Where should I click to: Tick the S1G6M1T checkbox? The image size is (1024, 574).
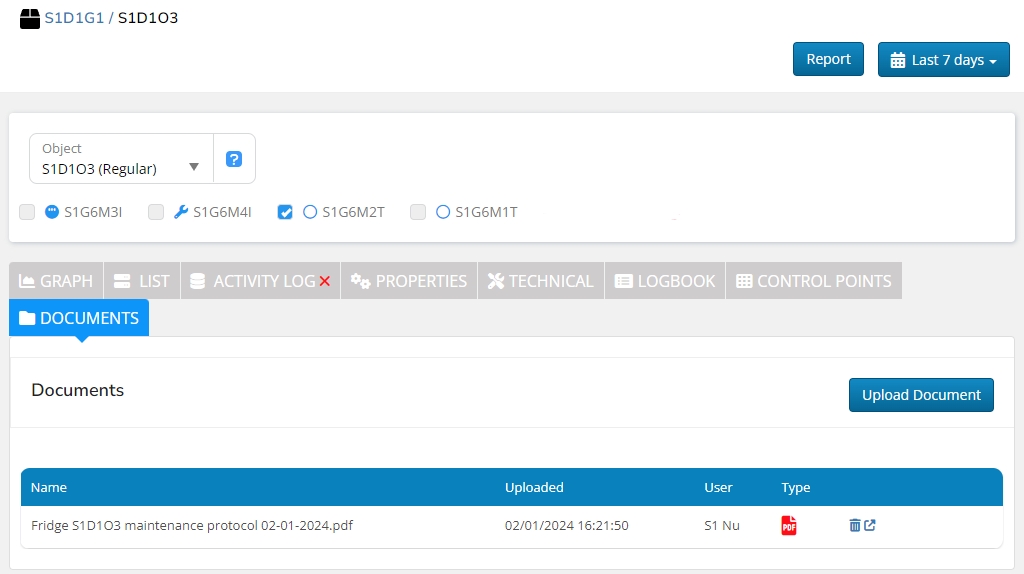[418, 212]
